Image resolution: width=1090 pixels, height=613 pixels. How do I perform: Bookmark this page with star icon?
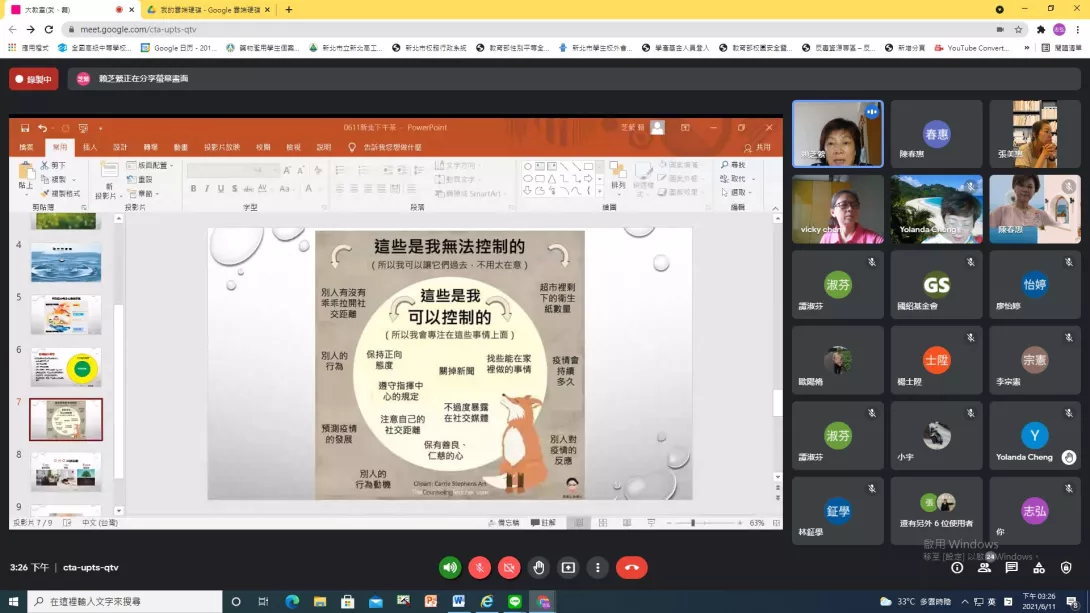point(1018,29)
